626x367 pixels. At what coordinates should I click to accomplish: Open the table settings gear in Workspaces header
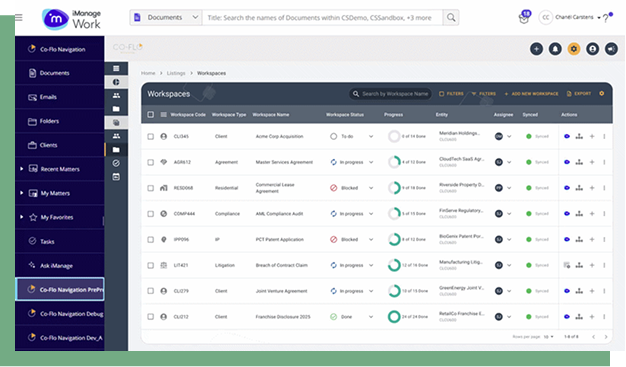coord(602,93)
